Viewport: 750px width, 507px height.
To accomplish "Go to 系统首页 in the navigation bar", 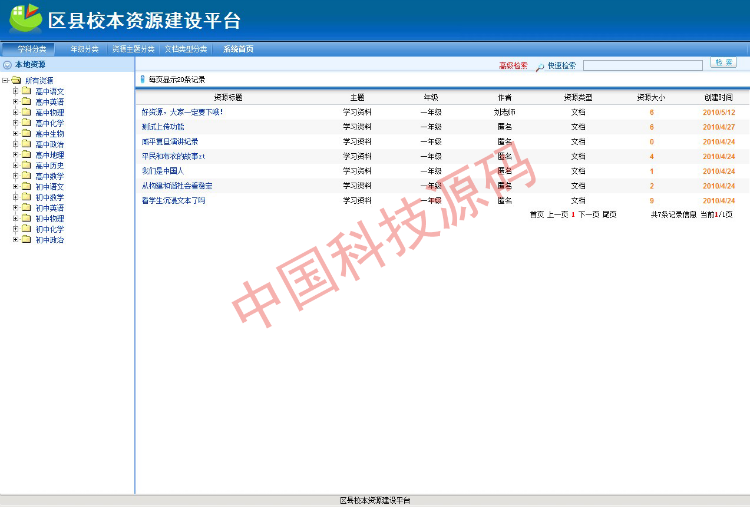I will [238, 49].
